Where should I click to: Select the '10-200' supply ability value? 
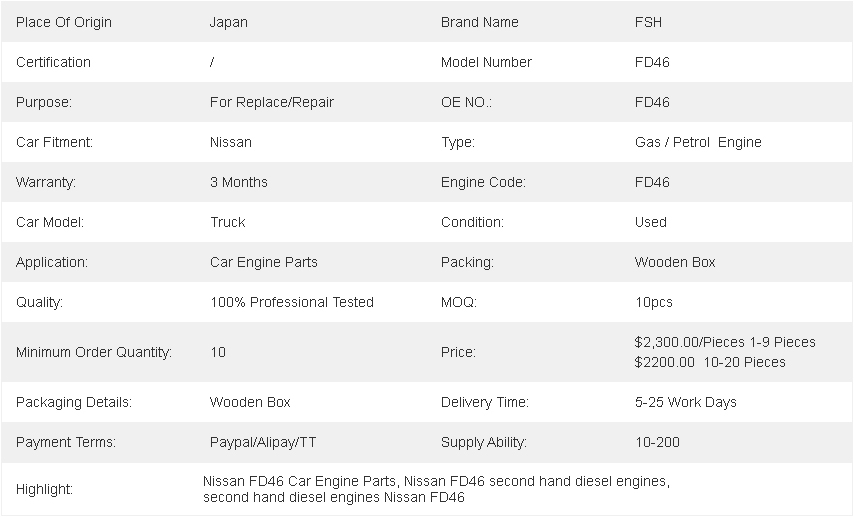click(x=657, y=442)
